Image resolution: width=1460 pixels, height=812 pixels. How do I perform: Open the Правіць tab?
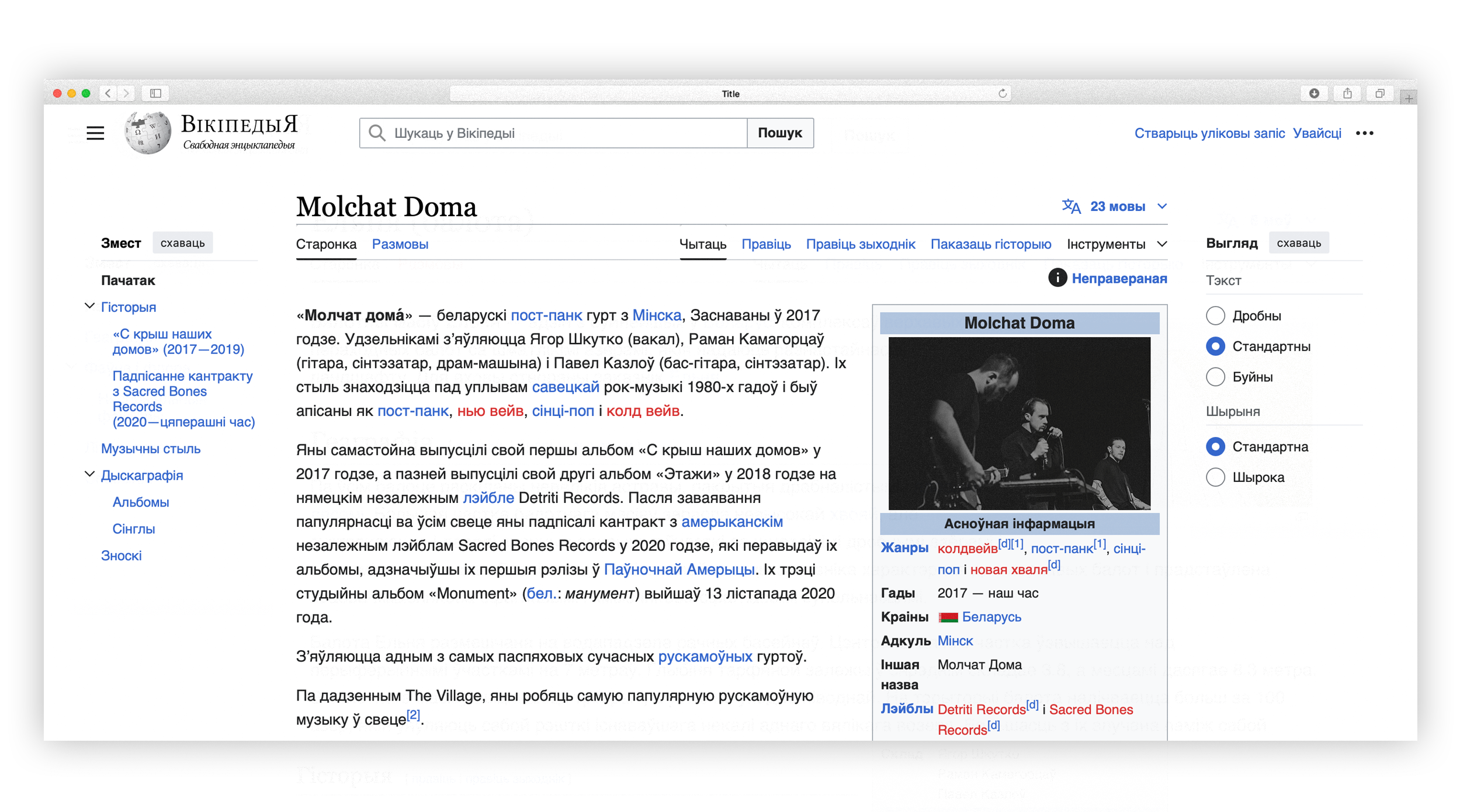coord(766,244)
